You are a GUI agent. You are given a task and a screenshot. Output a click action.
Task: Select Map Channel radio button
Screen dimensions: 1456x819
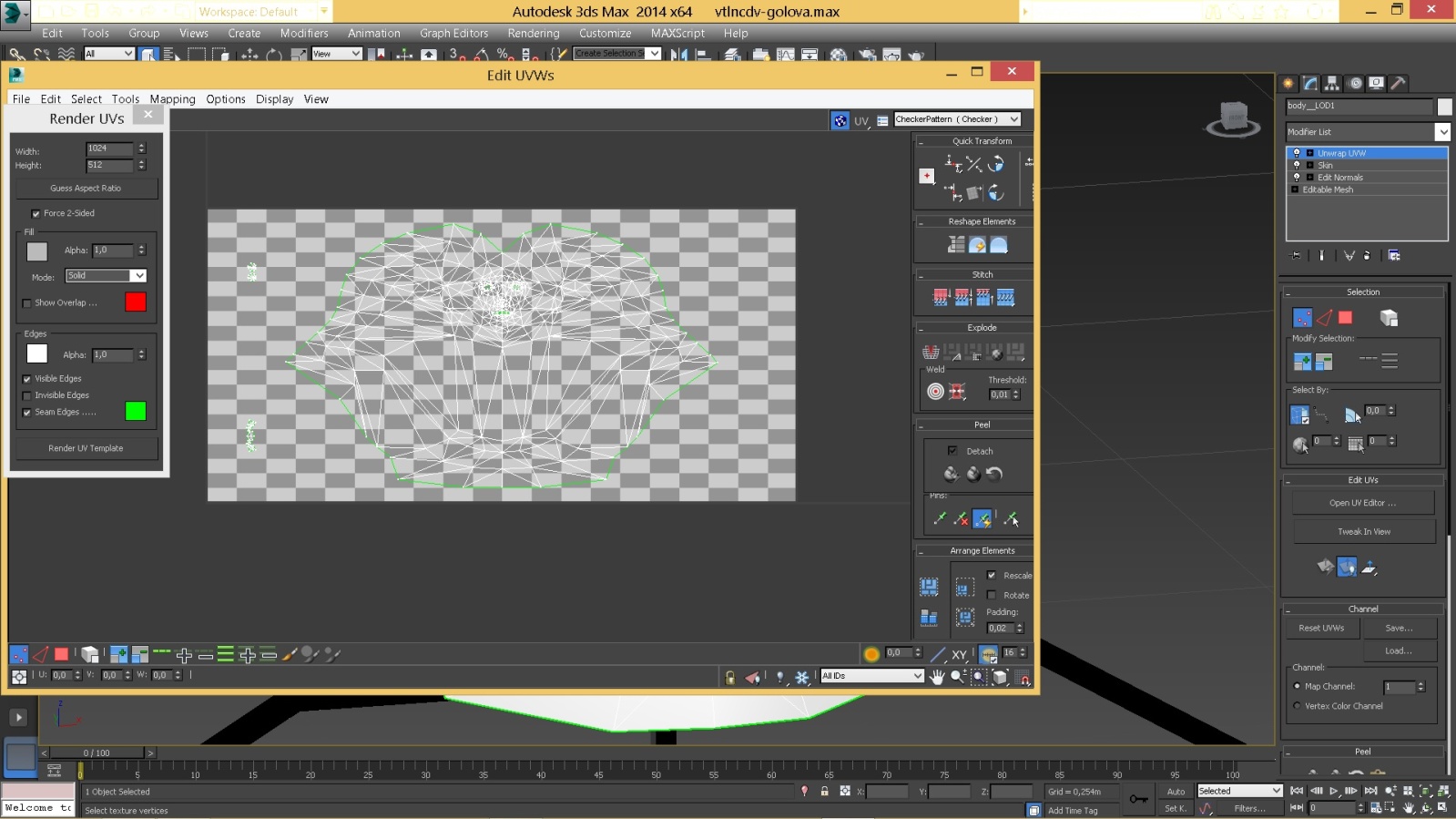(1297, 686)
